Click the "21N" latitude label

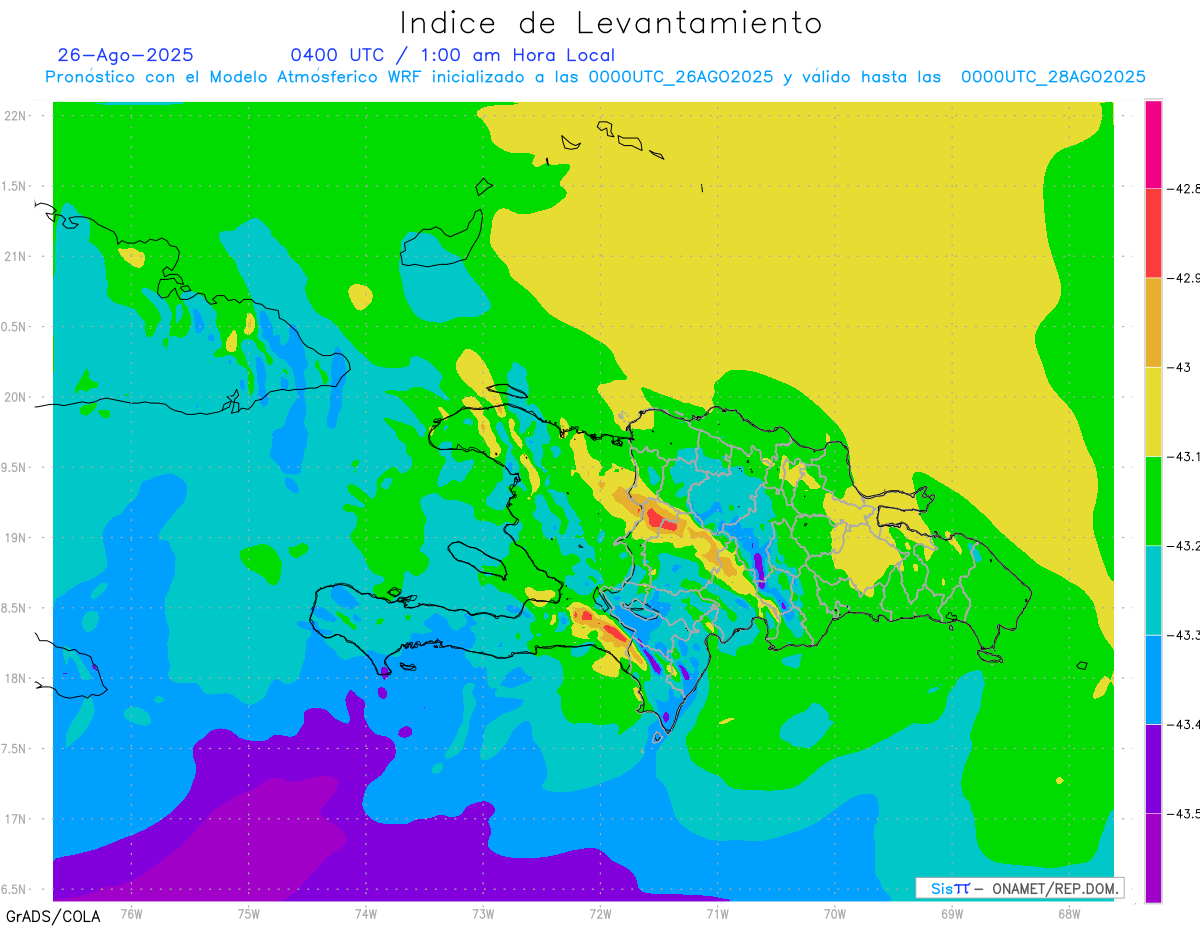(16, 256)
